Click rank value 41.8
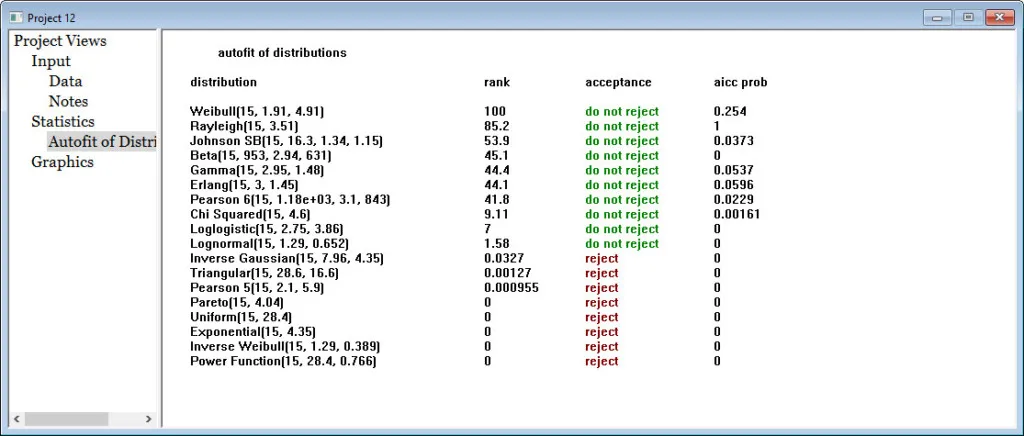The height and width of the screenshot is (436, 1024). click(x=496, y=200)
